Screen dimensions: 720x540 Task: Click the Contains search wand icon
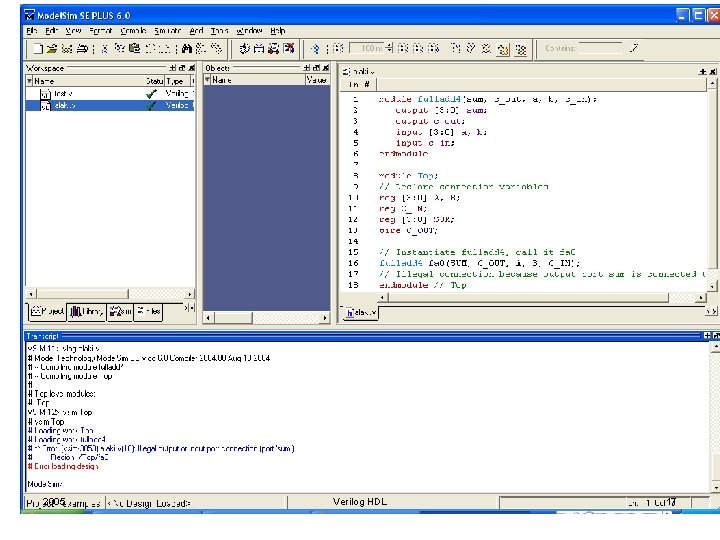click(633, 47)
